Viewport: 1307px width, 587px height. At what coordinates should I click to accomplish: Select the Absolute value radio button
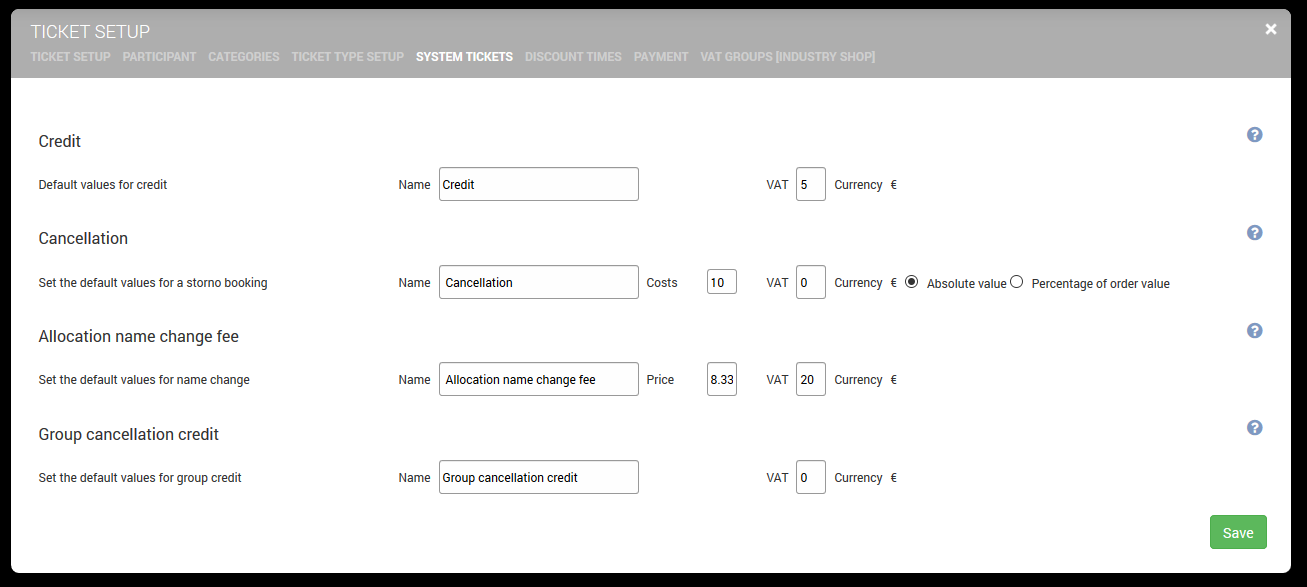[x=912, y=282]
